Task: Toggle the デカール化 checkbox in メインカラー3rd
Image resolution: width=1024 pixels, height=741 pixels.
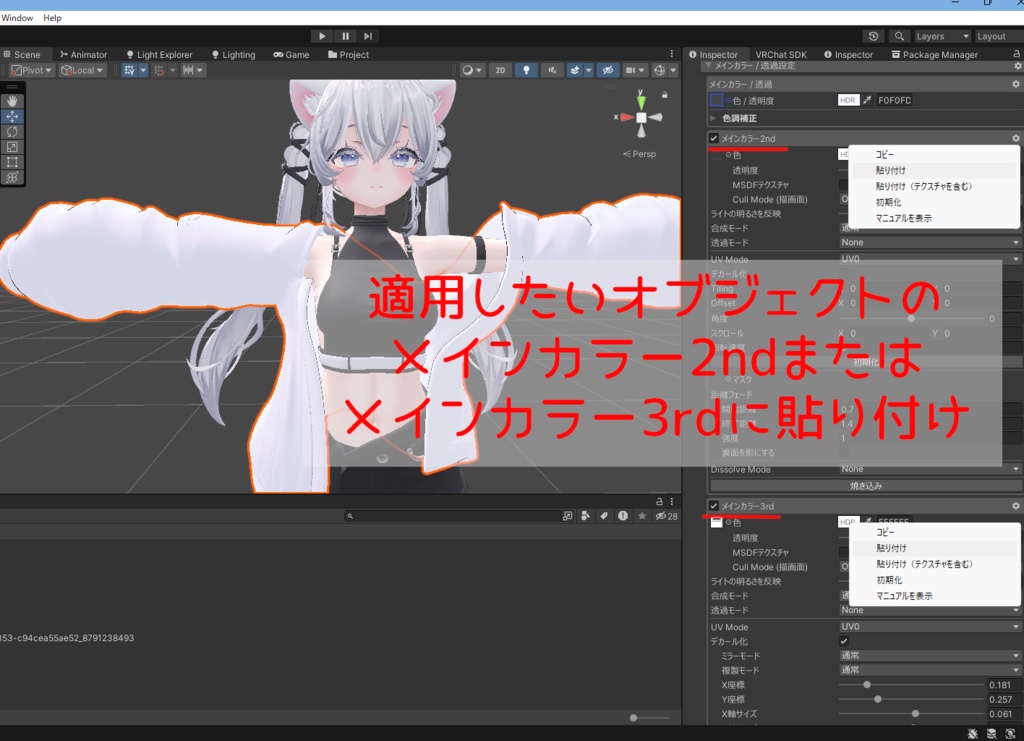Action: pos(844,641)
